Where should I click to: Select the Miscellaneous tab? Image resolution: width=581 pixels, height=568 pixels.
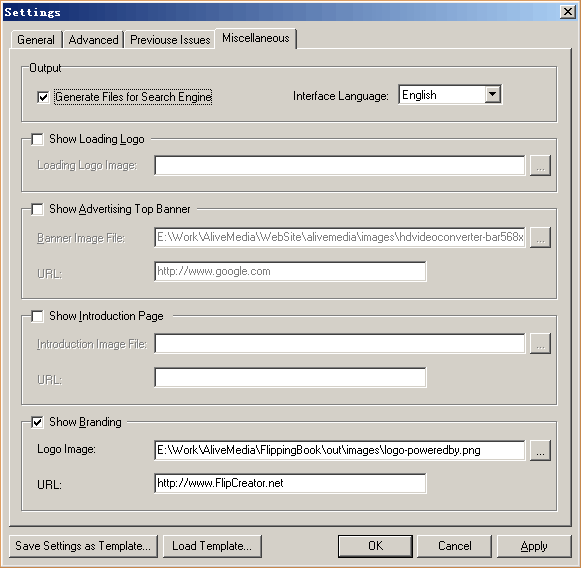pyautogui.click(x=256, y=38)
